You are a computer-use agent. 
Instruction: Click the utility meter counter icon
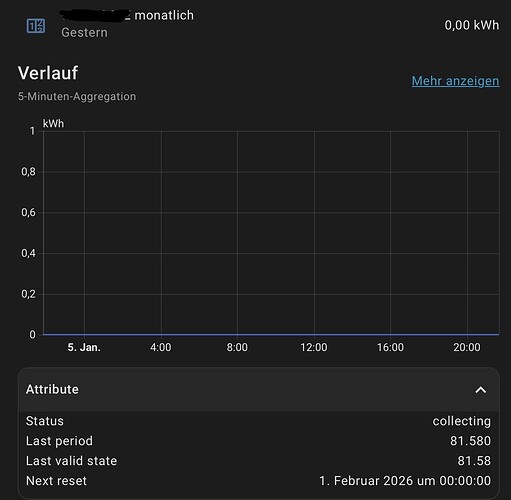pyautogui.click(x=36, y=26)
